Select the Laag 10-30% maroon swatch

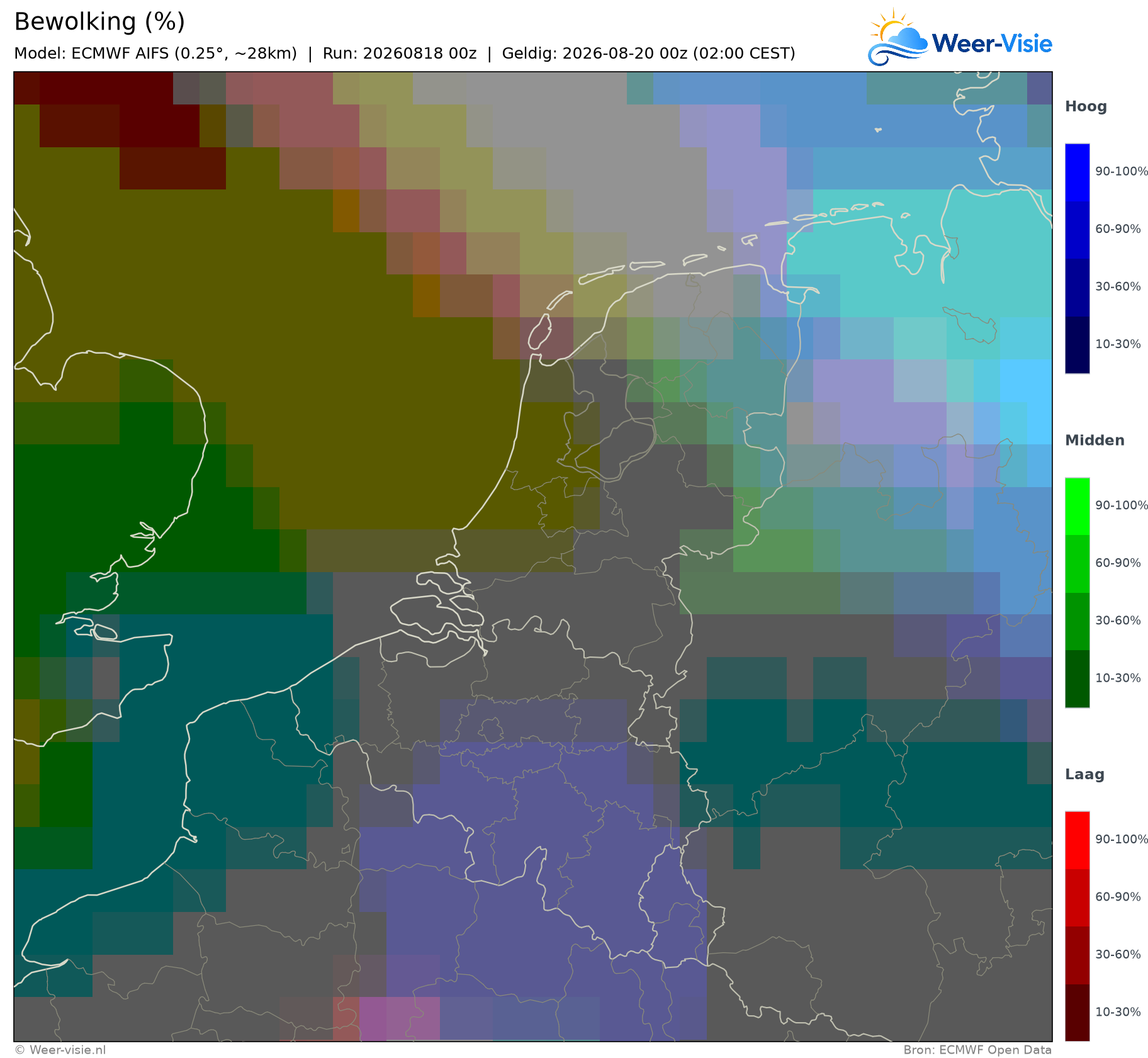[x=1077, y=1013]
